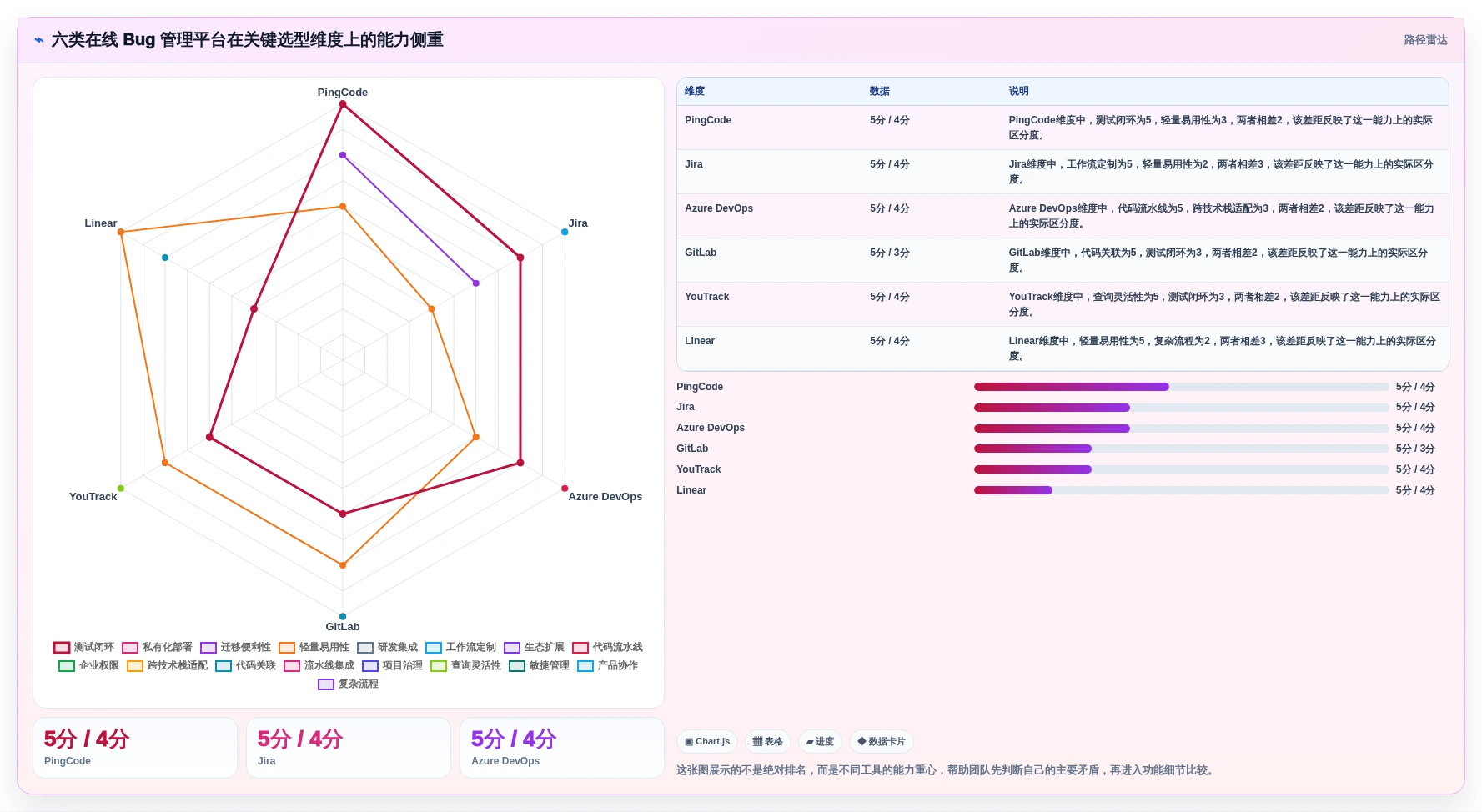Viewport: 1482px width, 812px height.
Task: Select the YouTrack table row name
Action: pyautogui.click(x=707, y=297)
